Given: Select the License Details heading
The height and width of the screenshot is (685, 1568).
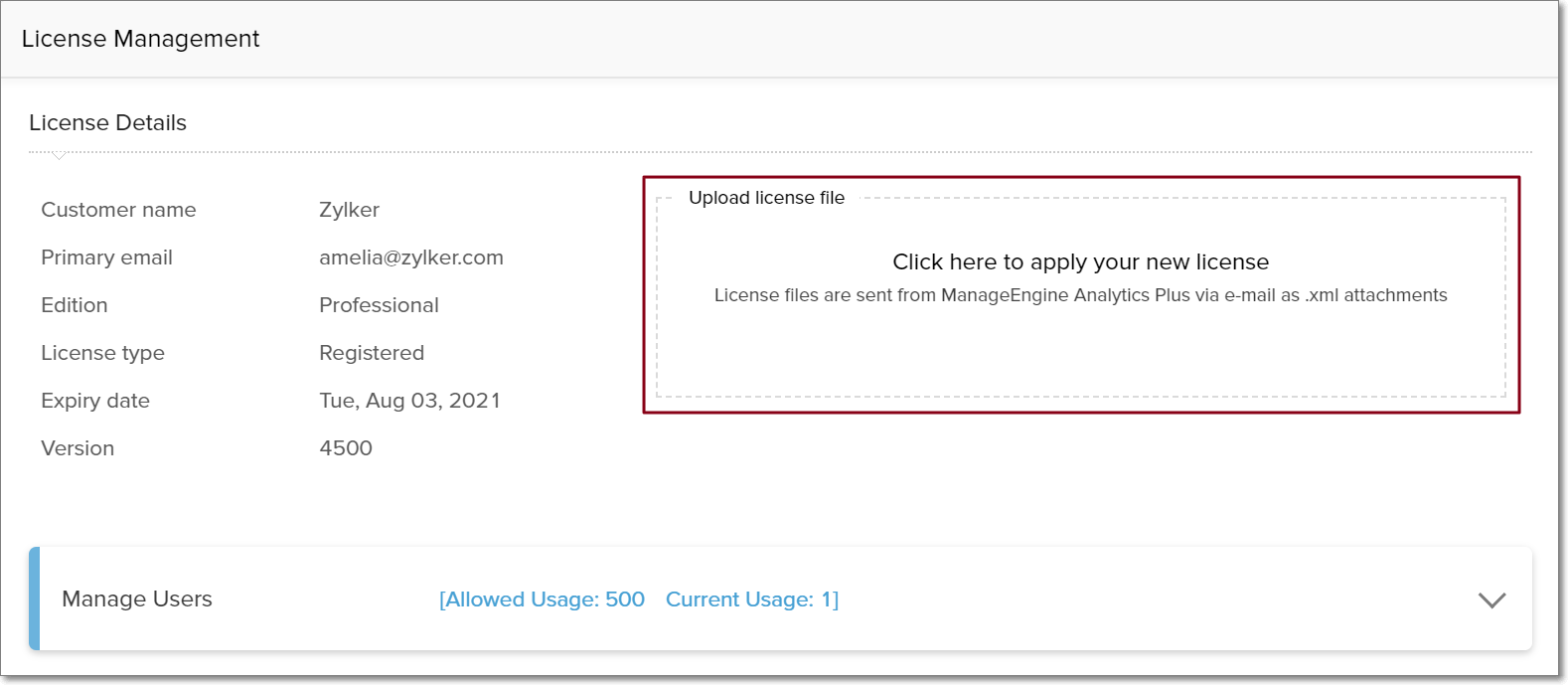Looking at the screenshot, I should coord(107,122).
